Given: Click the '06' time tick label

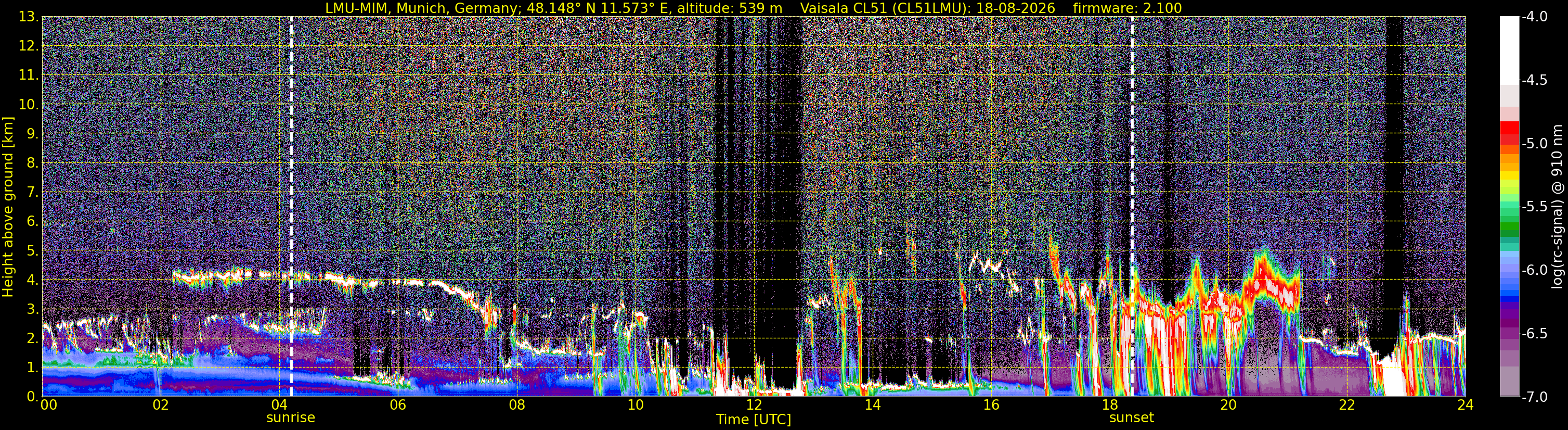Looking at the screenshot, I should (x=397, y=405).
